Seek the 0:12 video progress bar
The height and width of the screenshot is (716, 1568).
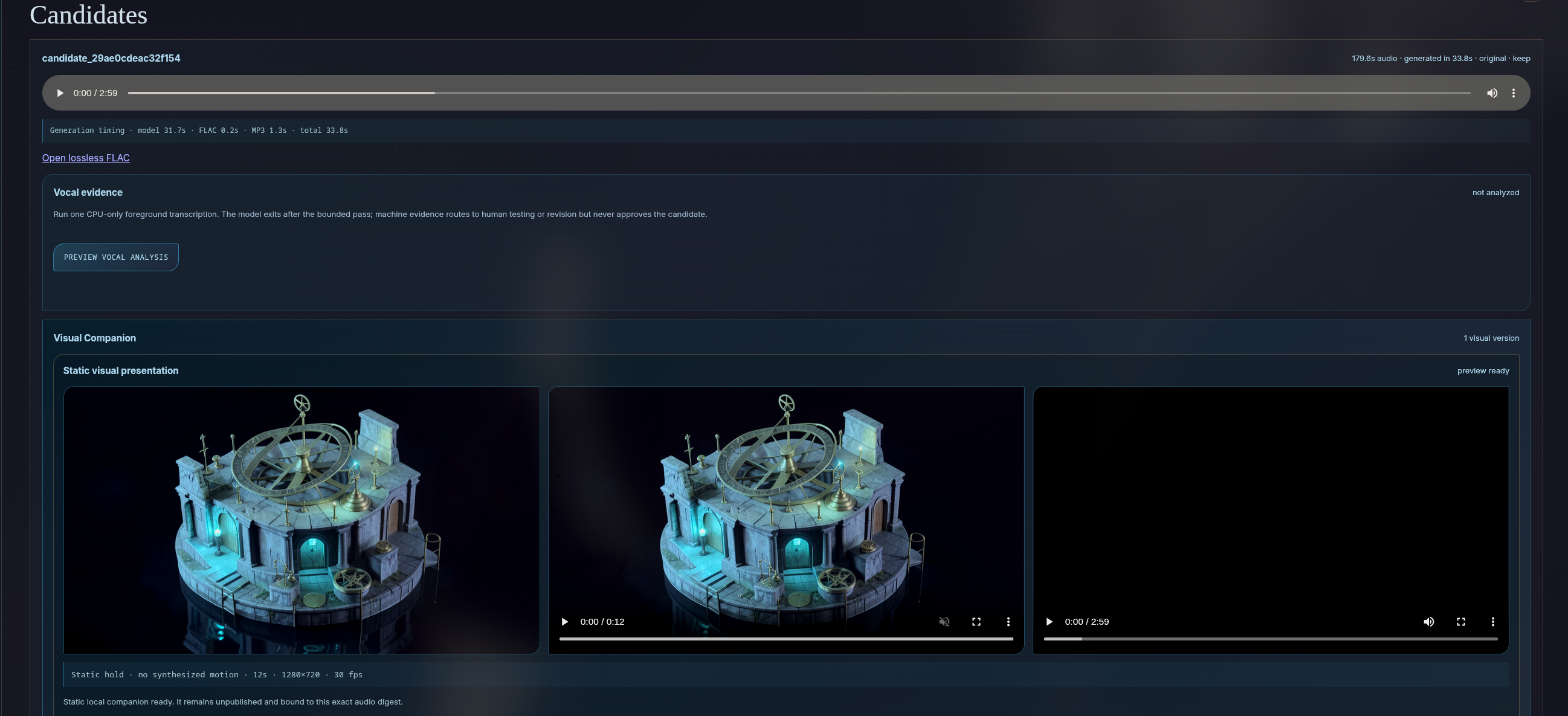[786, 639]
